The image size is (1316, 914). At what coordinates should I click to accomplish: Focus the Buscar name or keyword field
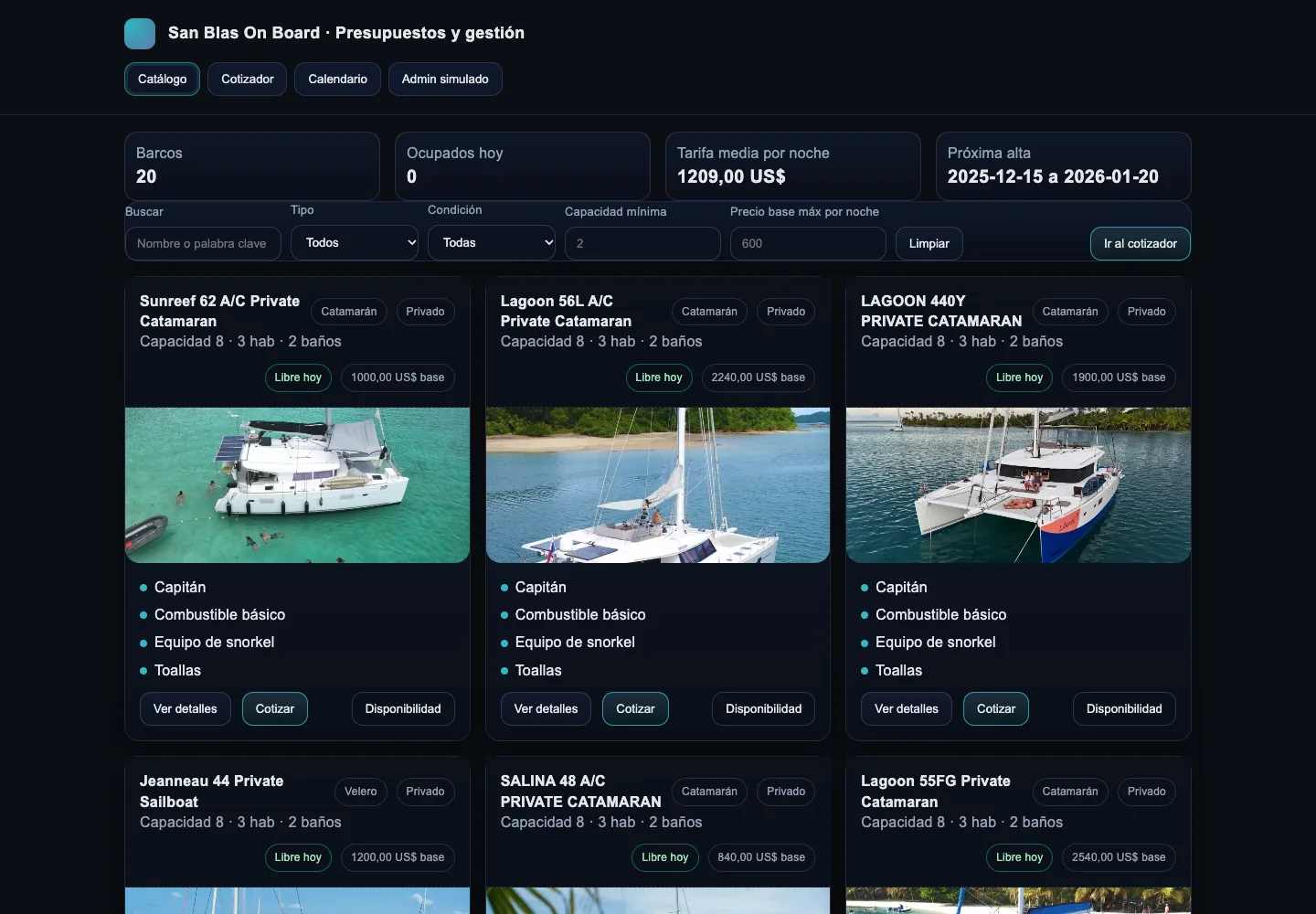(x=203, y=243)
